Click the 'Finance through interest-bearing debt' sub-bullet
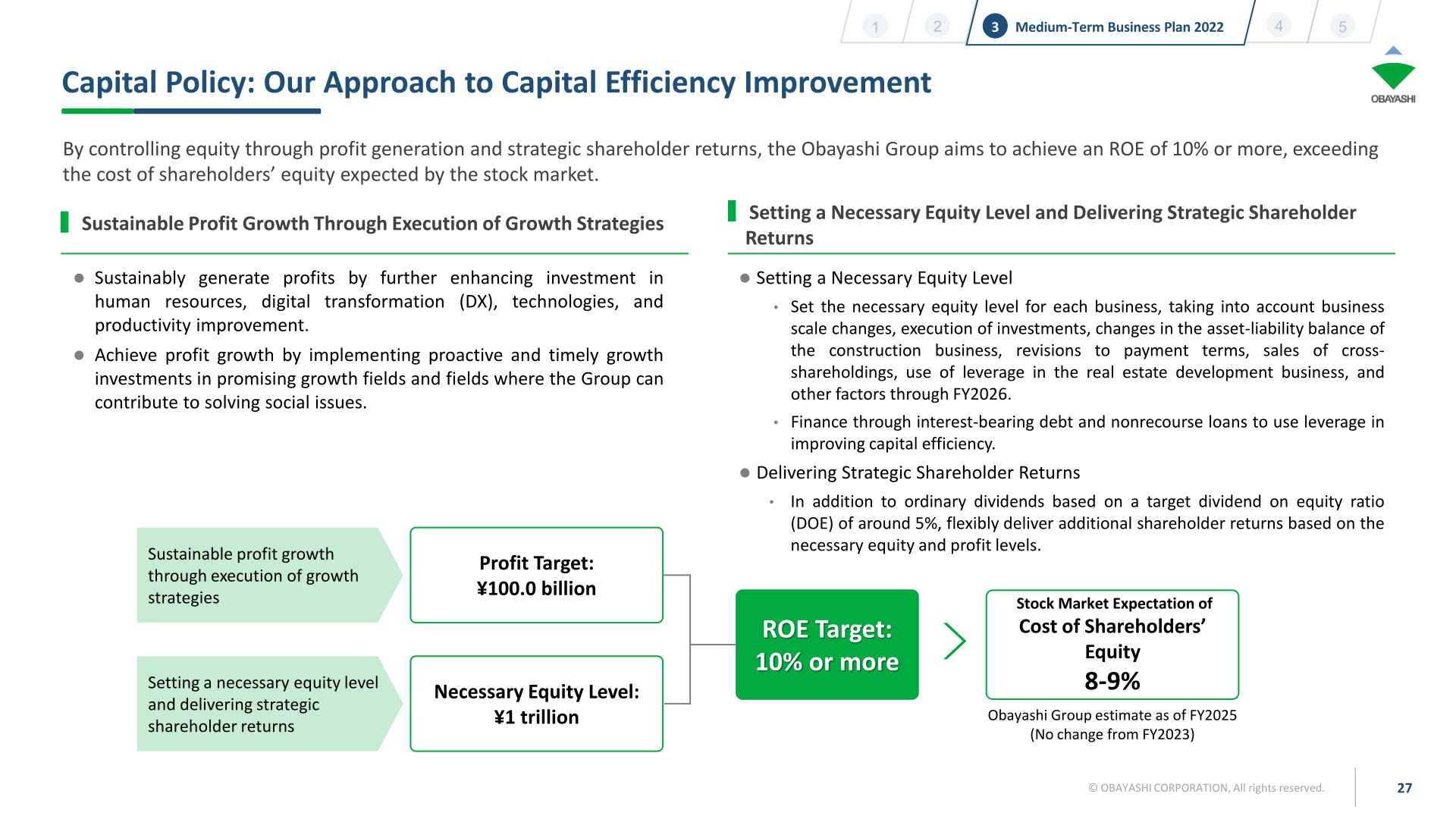The height and width of the screenshot is (819, 1456). coord(1087,433)
